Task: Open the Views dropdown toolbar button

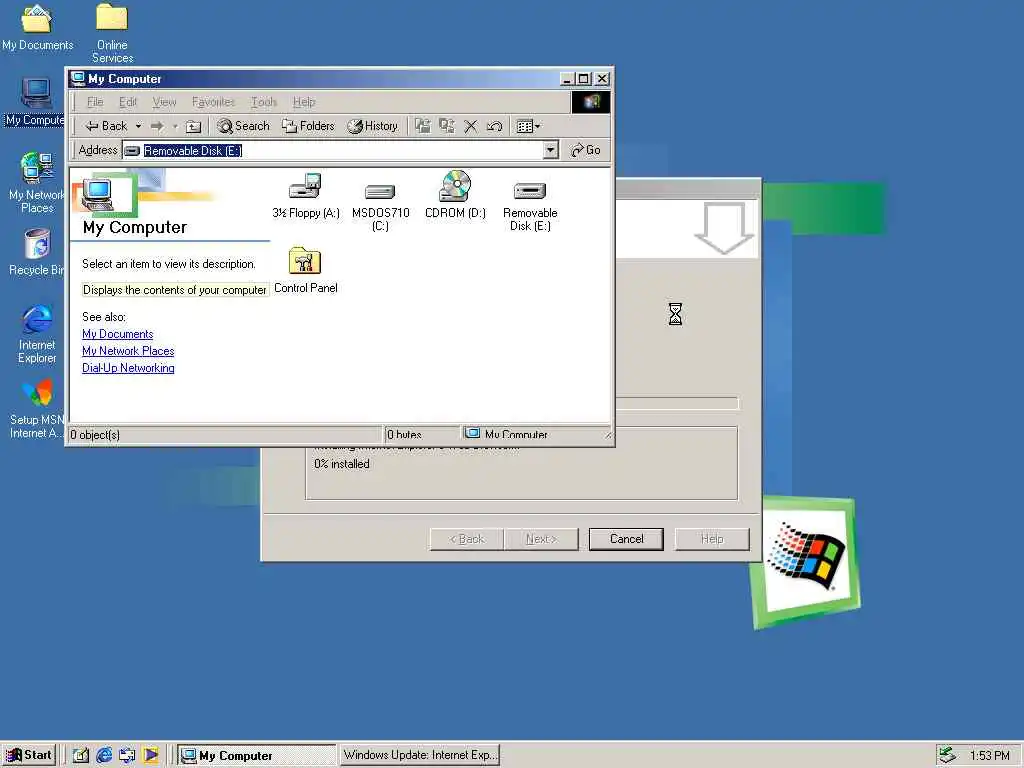Action: coord(528,126)
